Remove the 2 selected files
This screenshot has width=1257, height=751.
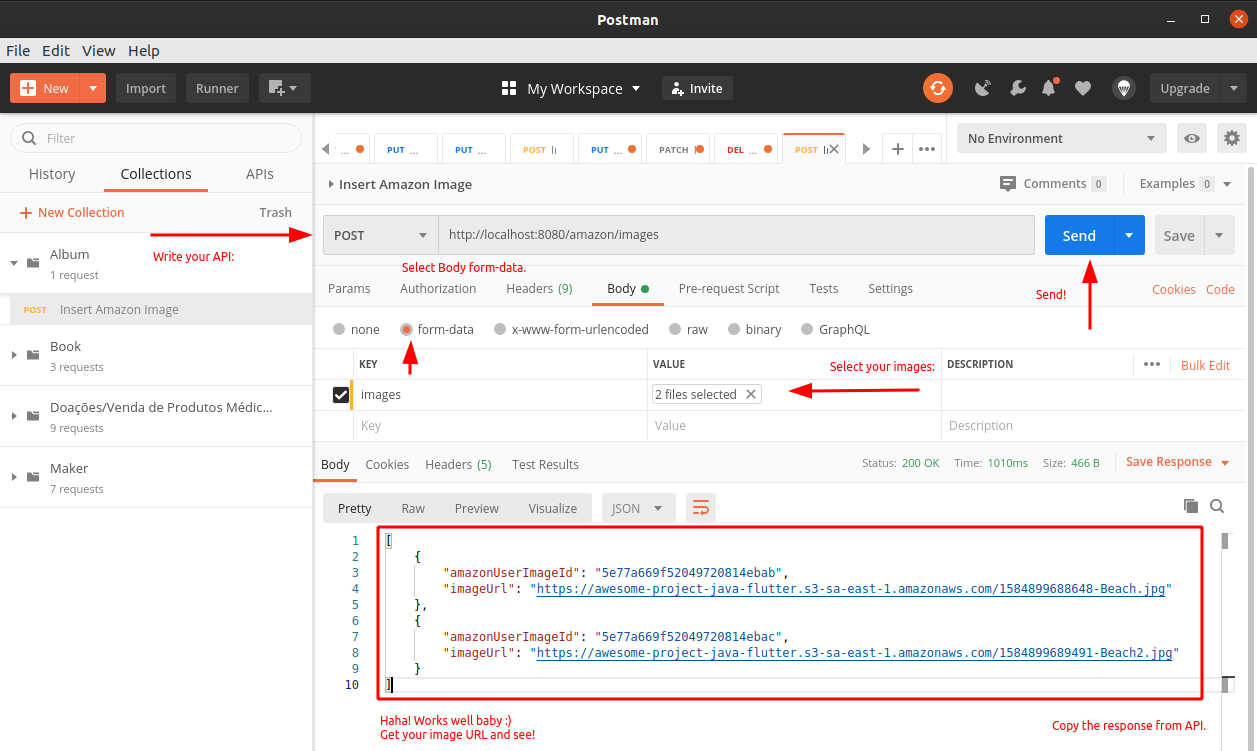[x=750, y=394]
